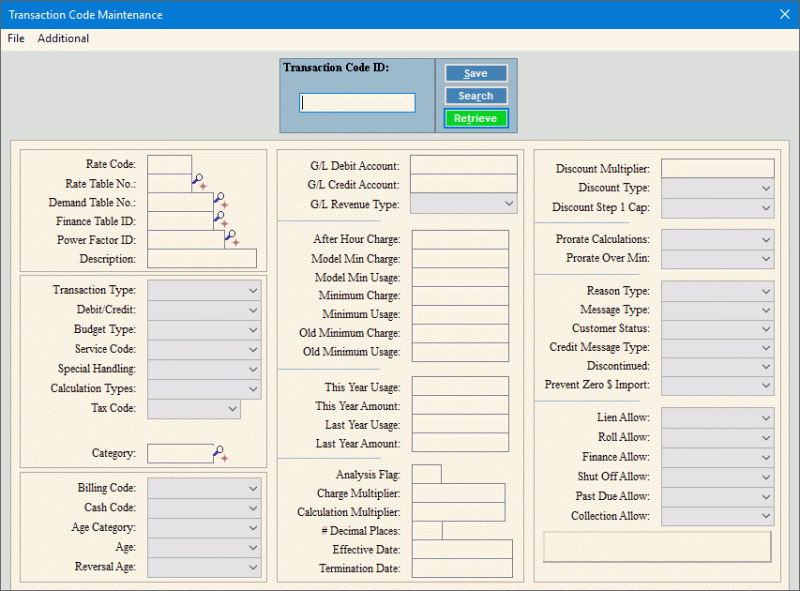This screenshot has height=591, width=800.
Task: Click the Minimum Usage field
Action: (x=460, y=315)
